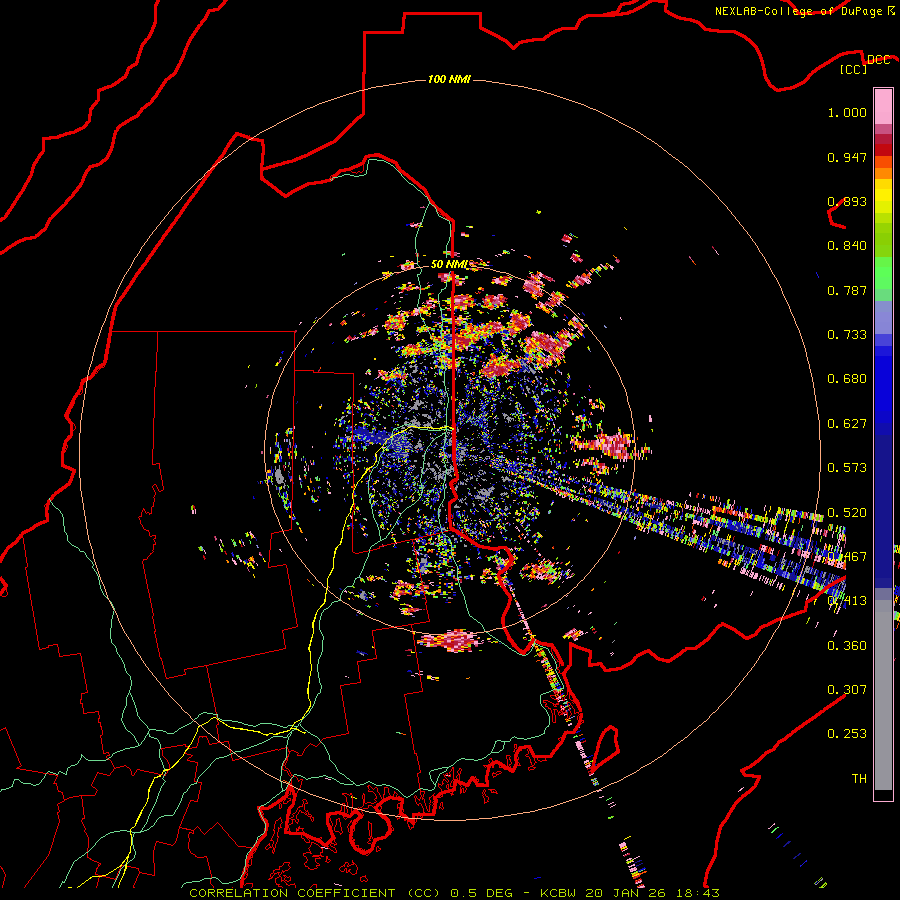This screenshot has width=900, height=900.
Task: Click the 50 NMI range ring label
Action: (x=449, y=265)
